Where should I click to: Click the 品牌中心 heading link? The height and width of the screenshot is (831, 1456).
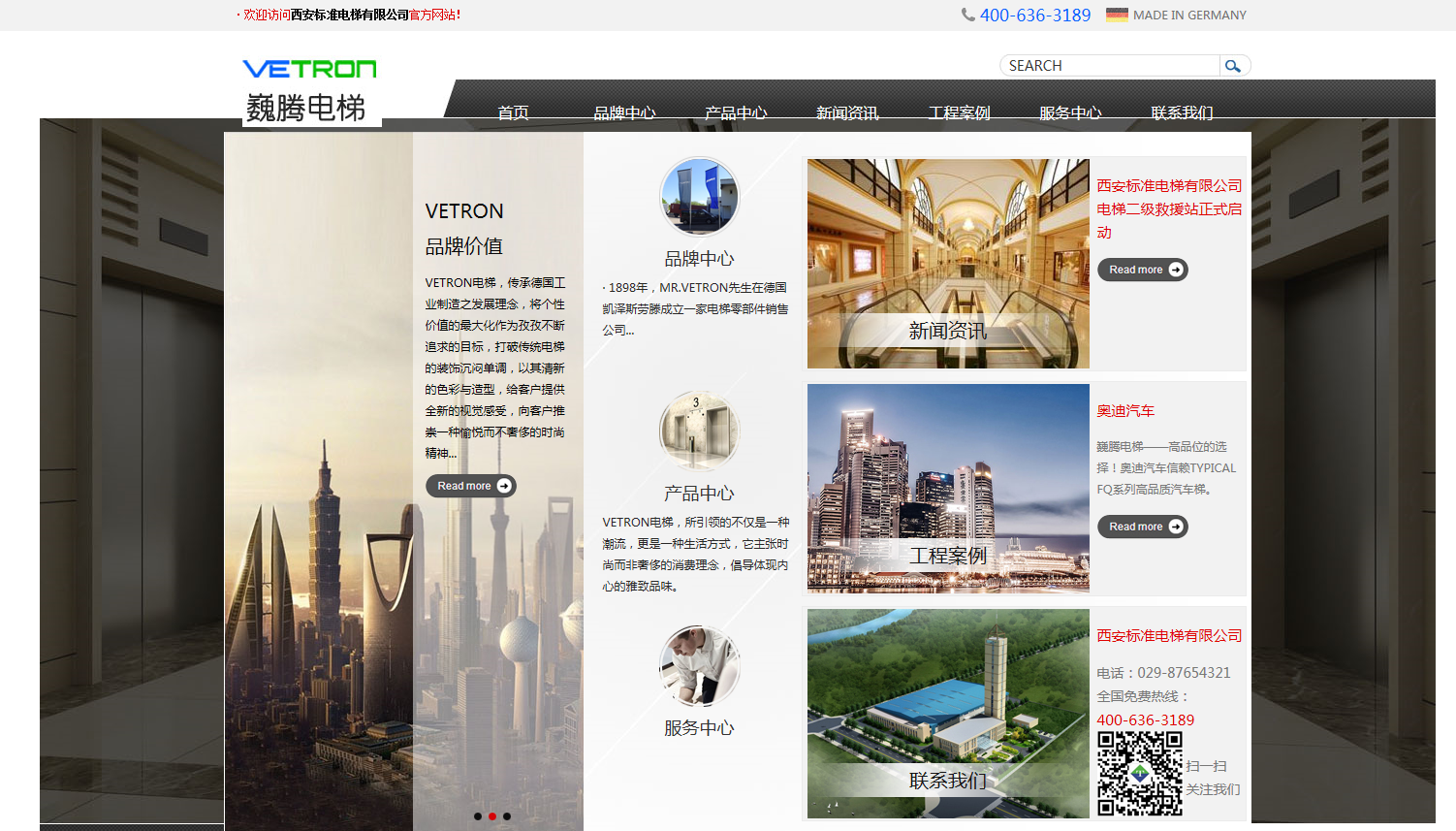699,259
